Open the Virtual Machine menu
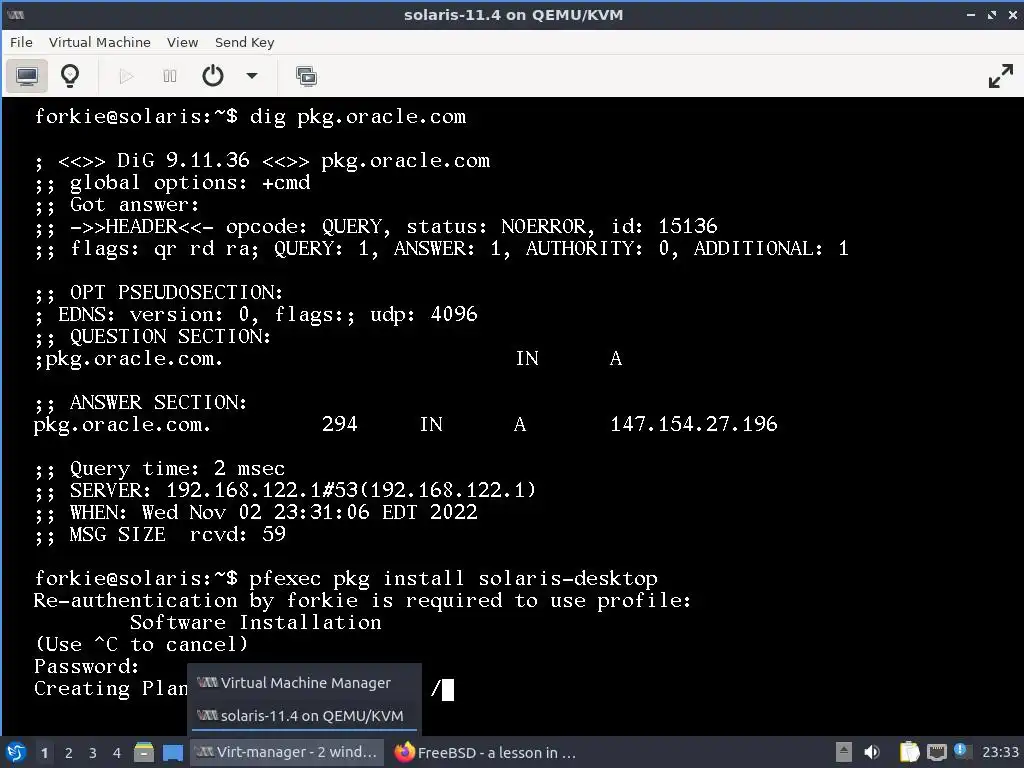Viewport: 1024px width, 768px height. tap(99, 42)
